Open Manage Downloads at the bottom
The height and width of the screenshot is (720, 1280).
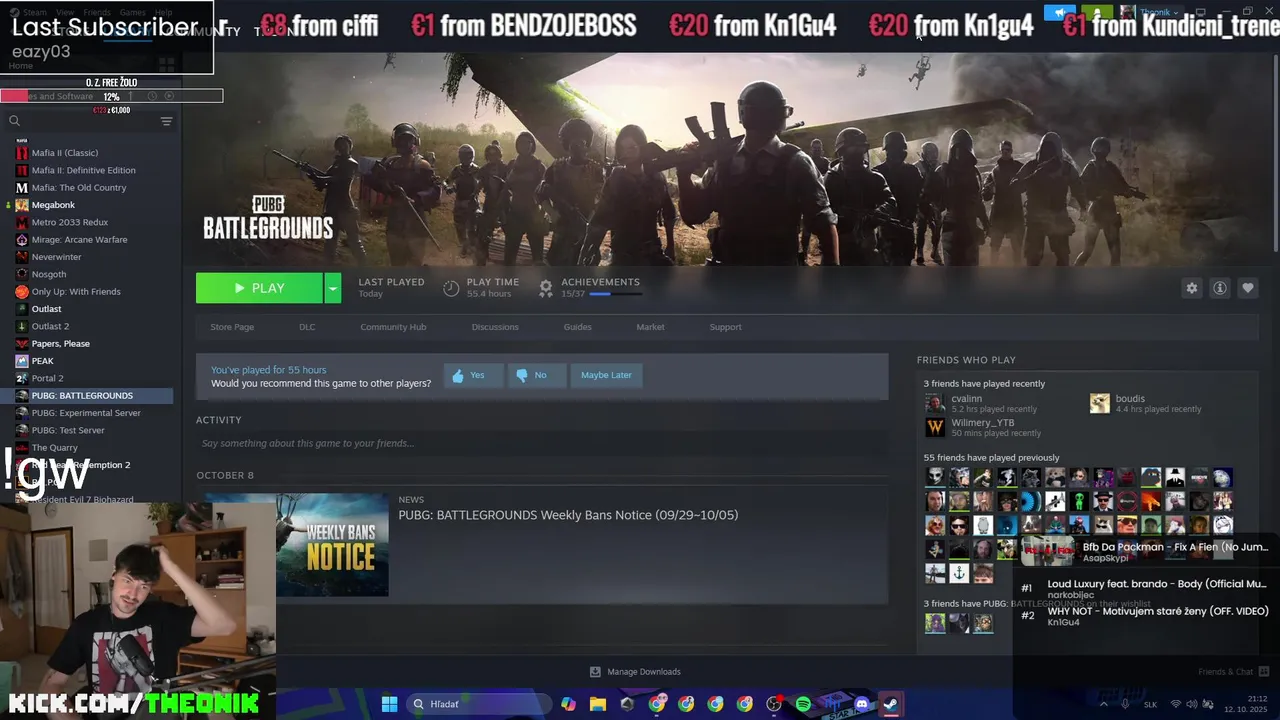pyautogui.click(x=635, y=672)
